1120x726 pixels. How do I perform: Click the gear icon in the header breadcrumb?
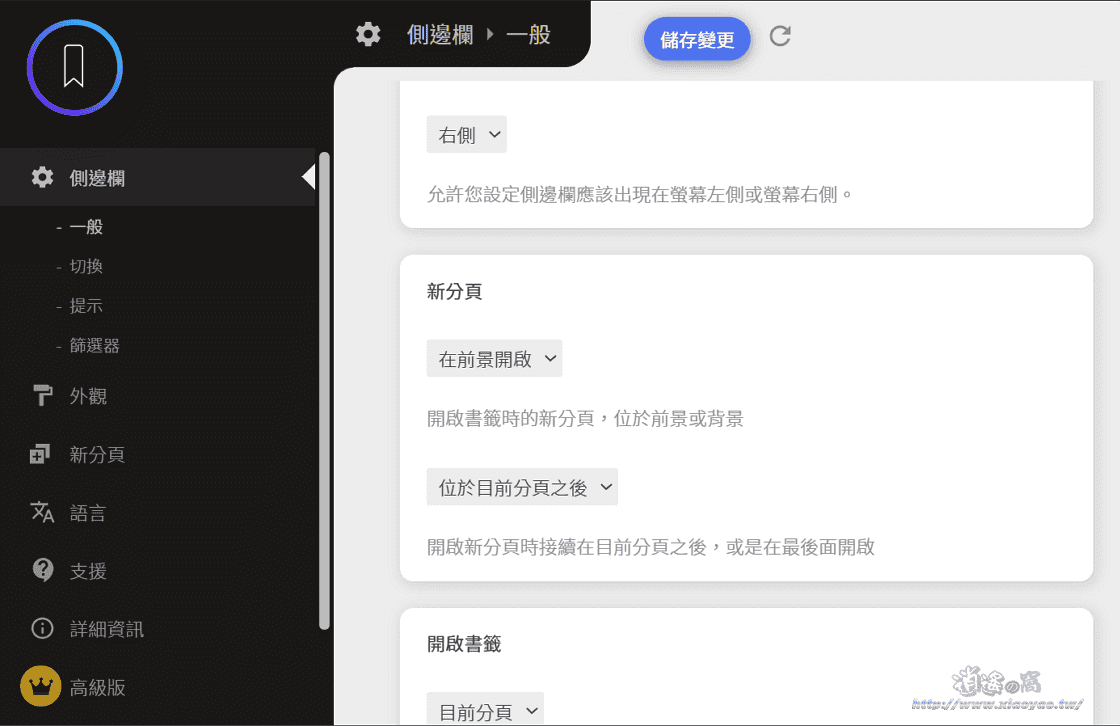click(368, 34)
